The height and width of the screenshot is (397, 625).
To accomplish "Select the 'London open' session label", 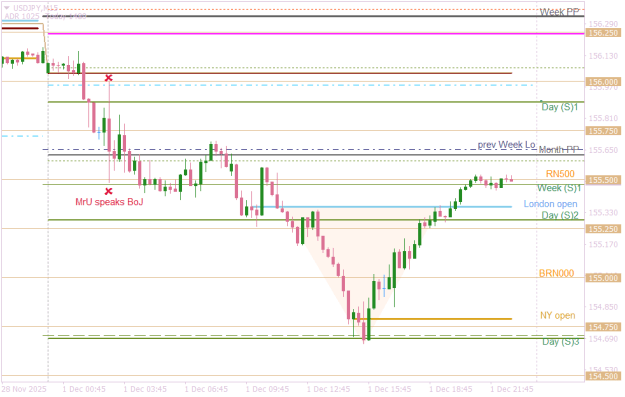I will pyautogui.click(x=550, y=204).
